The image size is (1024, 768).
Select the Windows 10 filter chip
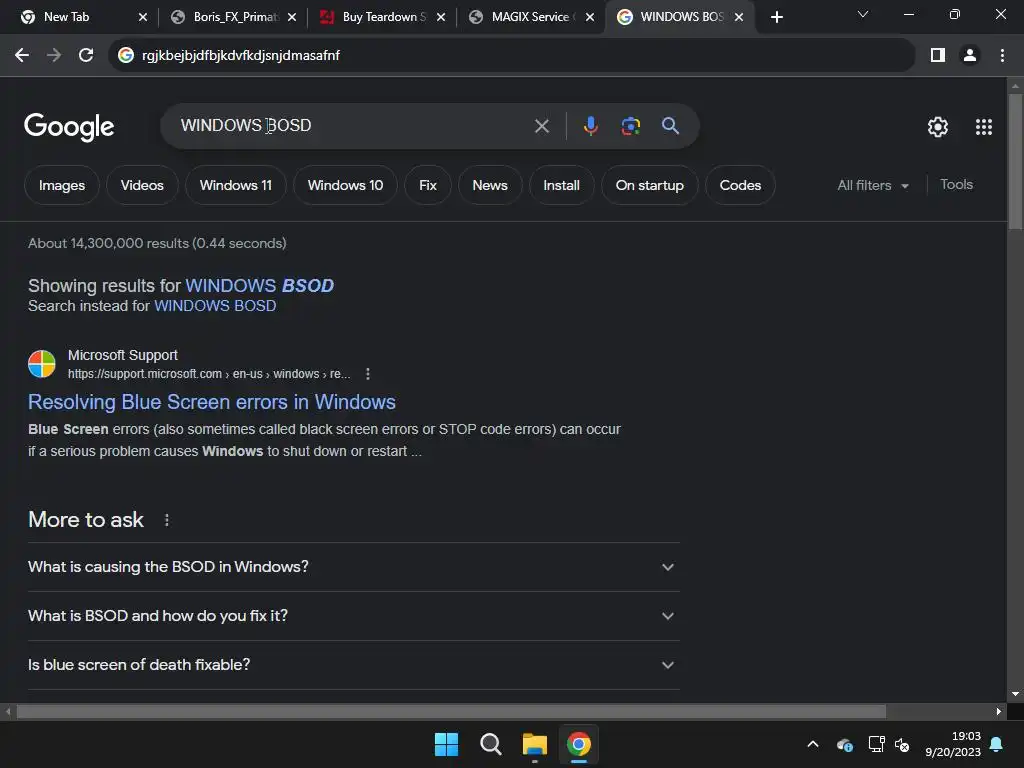tap(345, 185)
